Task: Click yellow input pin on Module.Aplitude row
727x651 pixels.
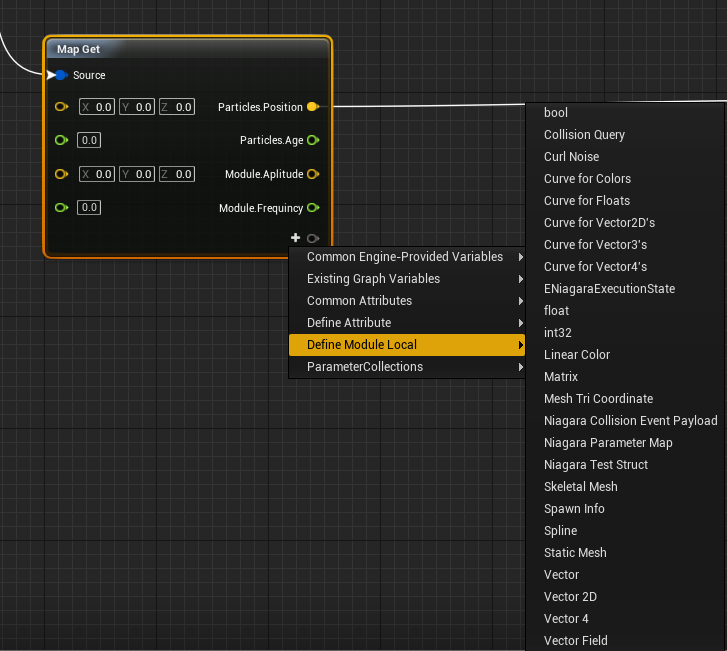Action: (x=61, y=174)
